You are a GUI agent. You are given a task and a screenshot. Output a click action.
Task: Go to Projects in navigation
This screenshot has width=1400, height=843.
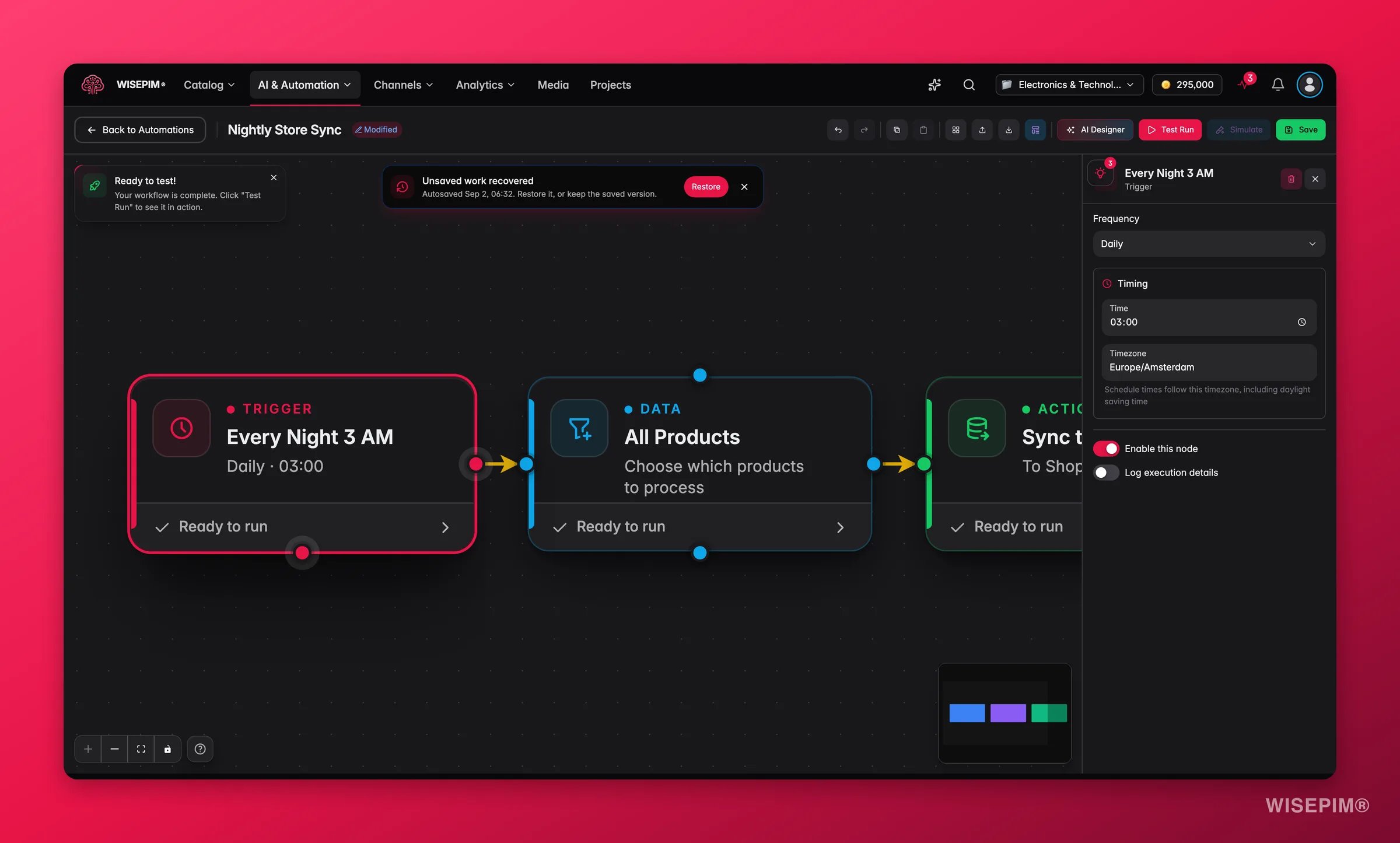pos(610,85)
